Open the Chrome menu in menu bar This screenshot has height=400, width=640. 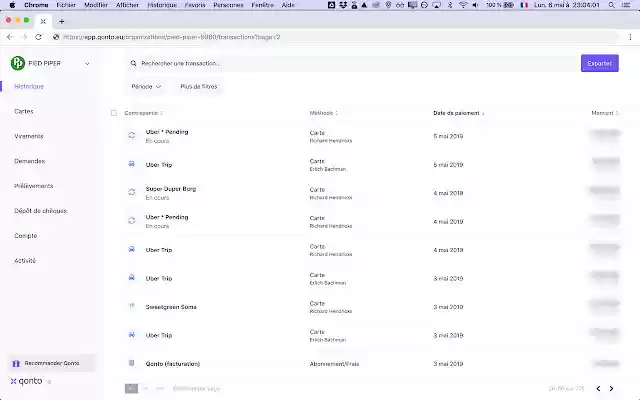[x=36, y=5]
